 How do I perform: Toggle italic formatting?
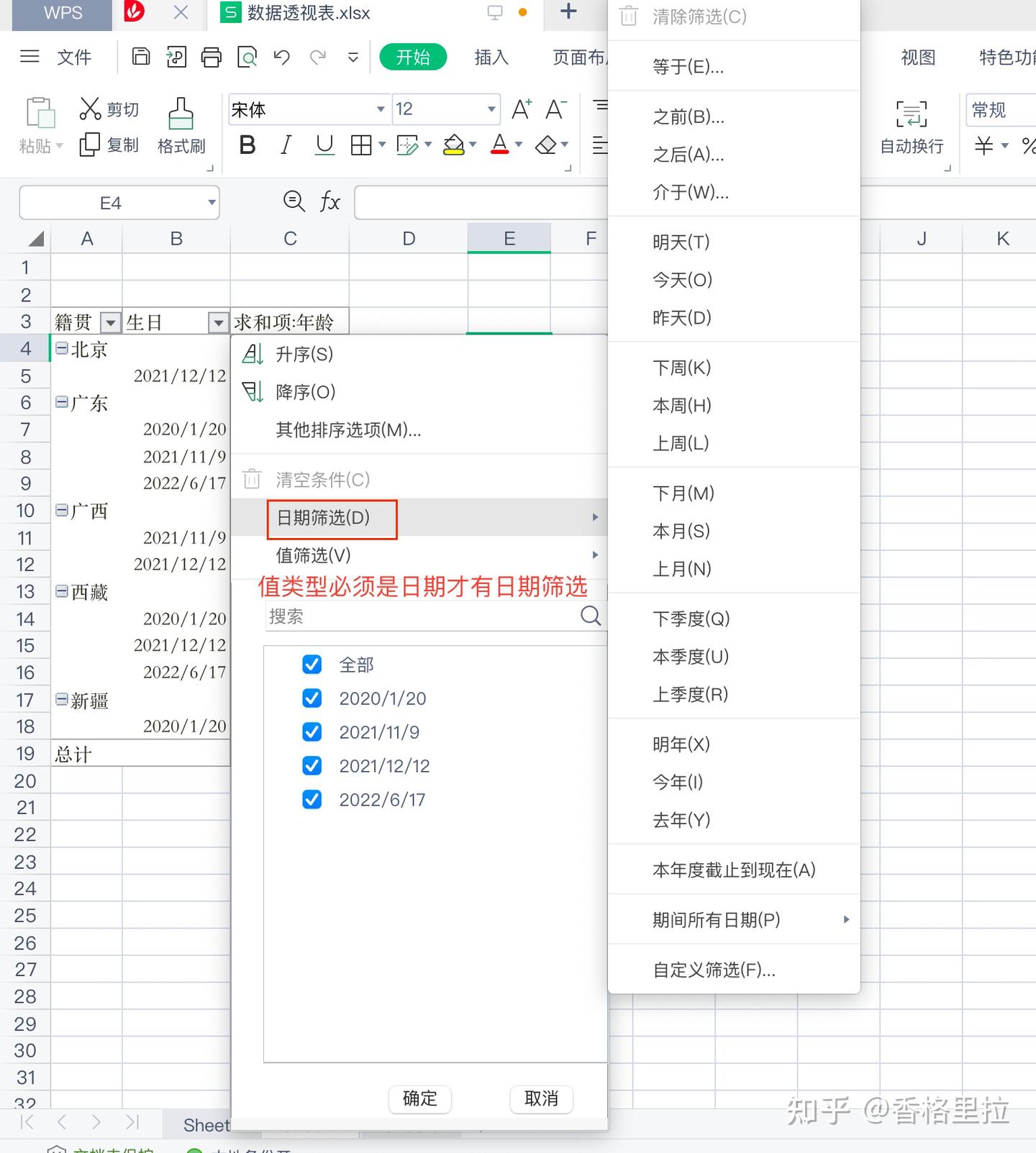pyautogui.click(x=286, y=145)
